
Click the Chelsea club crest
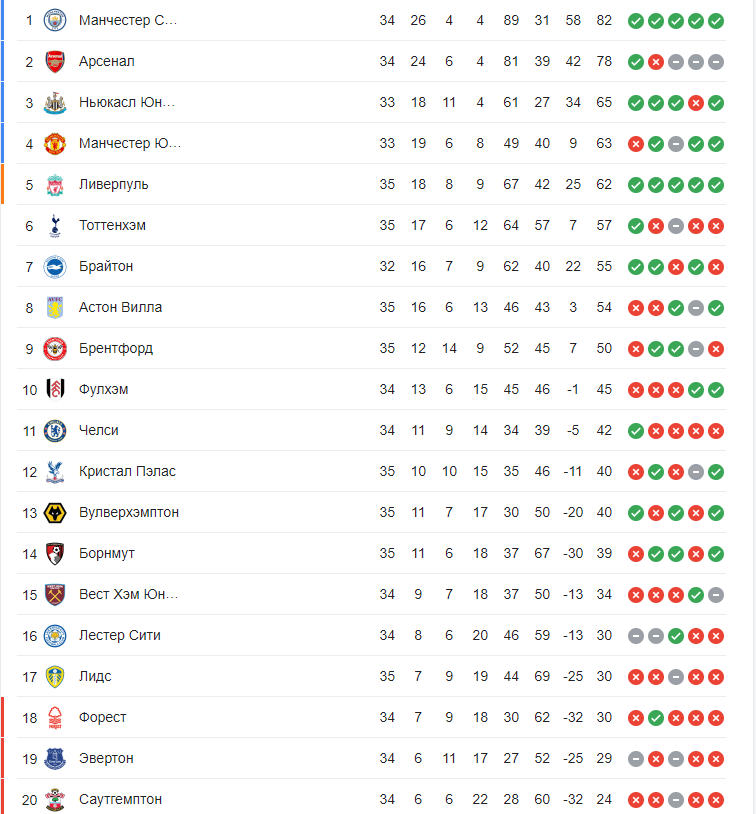coord(55,431)
